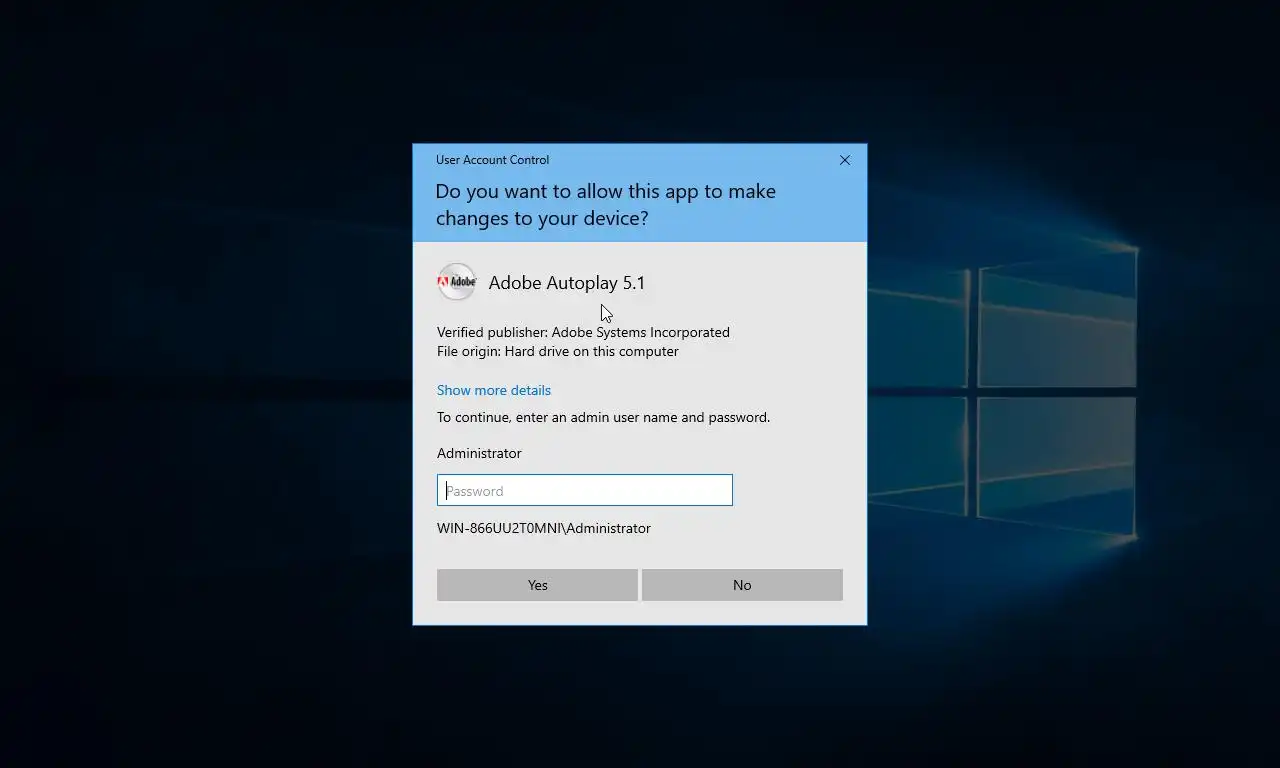This screenshot has width=1280, height=768.
Task: Click the WIN-866UU2T0MNI\Administrator account path
Action: click(544, 528)
